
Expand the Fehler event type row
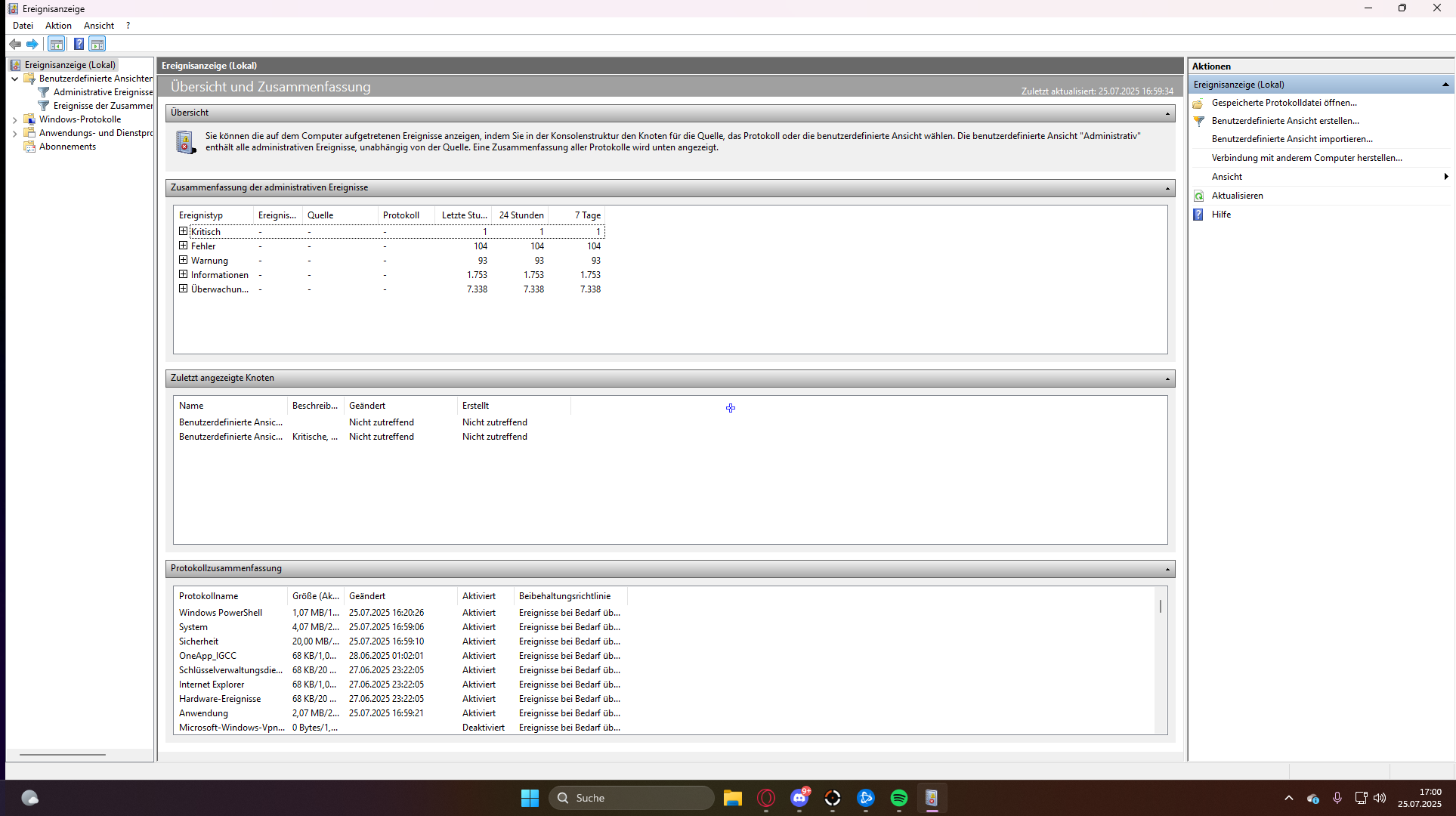(183, 246)
